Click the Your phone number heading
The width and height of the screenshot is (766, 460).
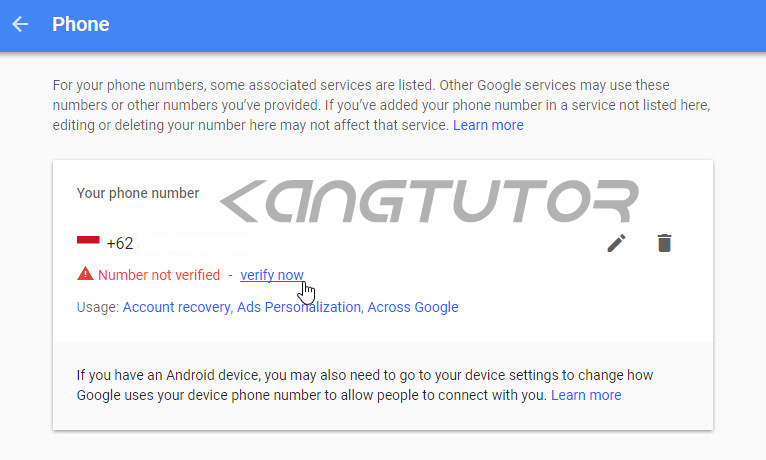coord(138,193)
